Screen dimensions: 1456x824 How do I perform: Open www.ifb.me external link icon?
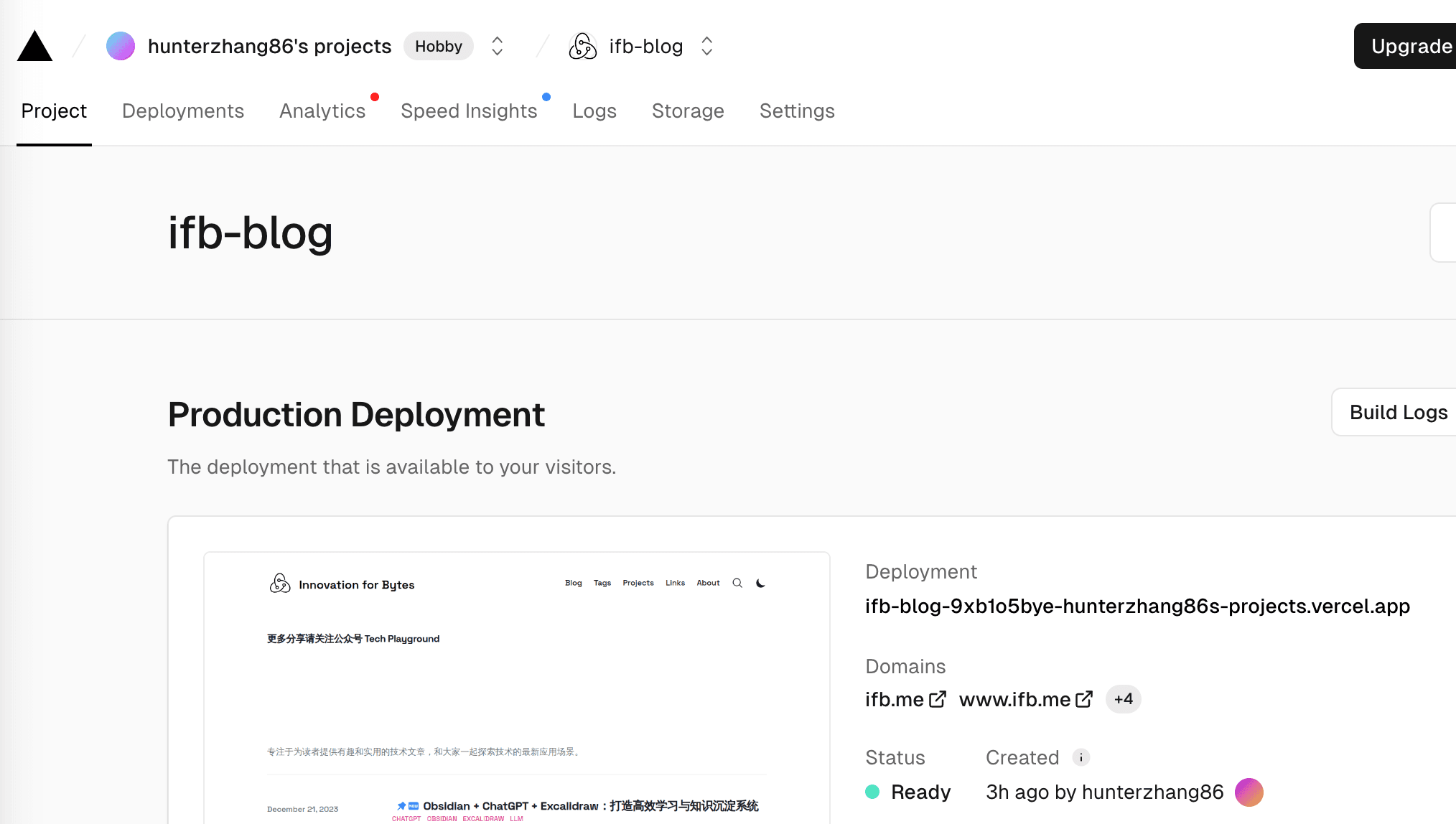click(1083, 699)
